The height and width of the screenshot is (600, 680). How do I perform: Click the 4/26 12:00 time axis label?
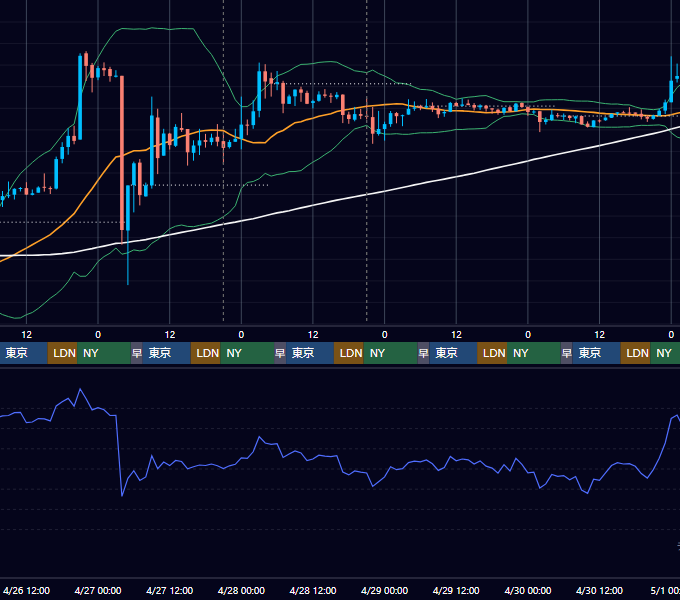pyautogui.click(x=26, y=590)
